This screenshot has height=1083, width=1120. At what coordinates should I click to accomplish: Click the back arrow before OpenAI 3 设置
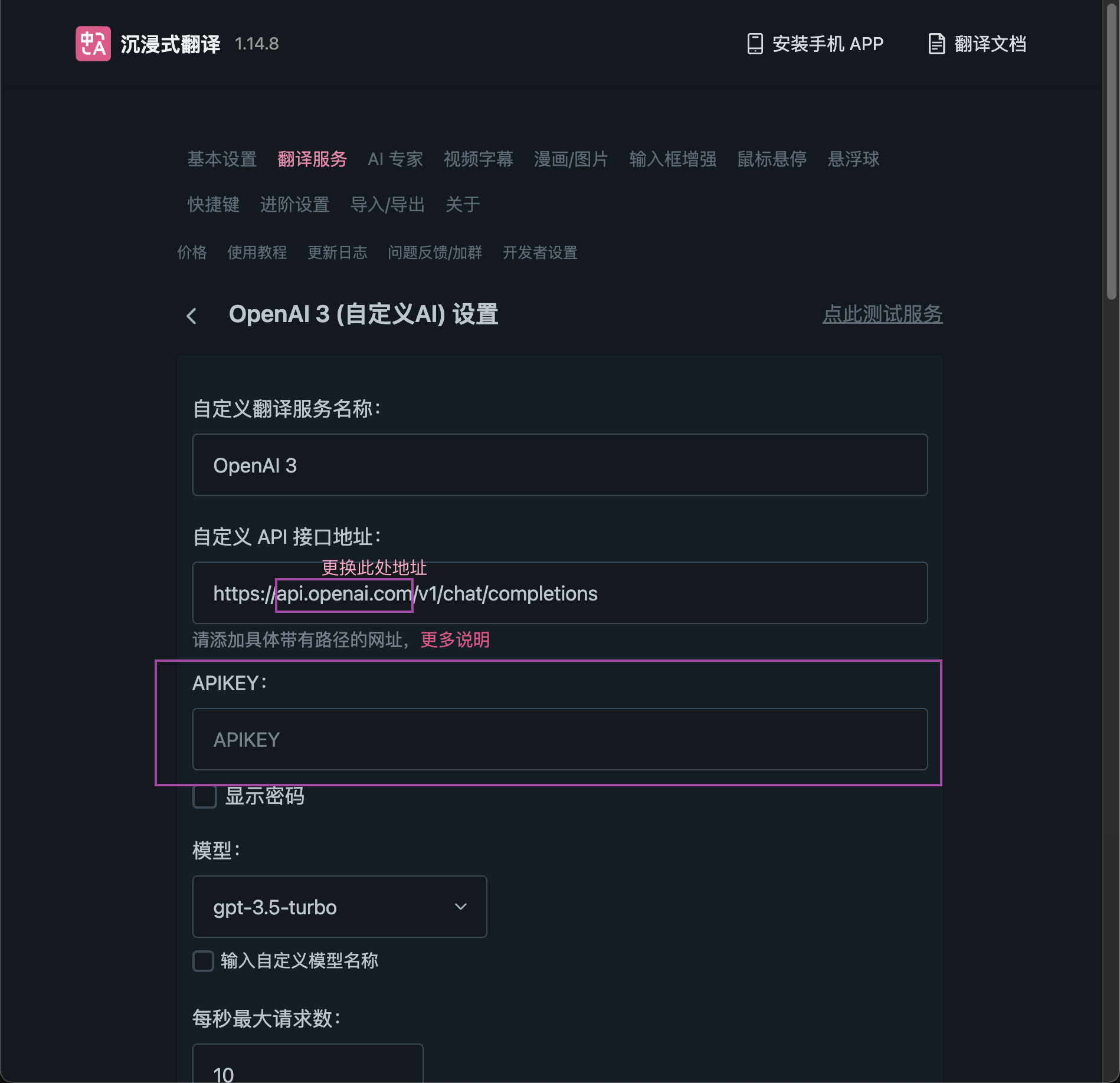(x=192, y=316)
